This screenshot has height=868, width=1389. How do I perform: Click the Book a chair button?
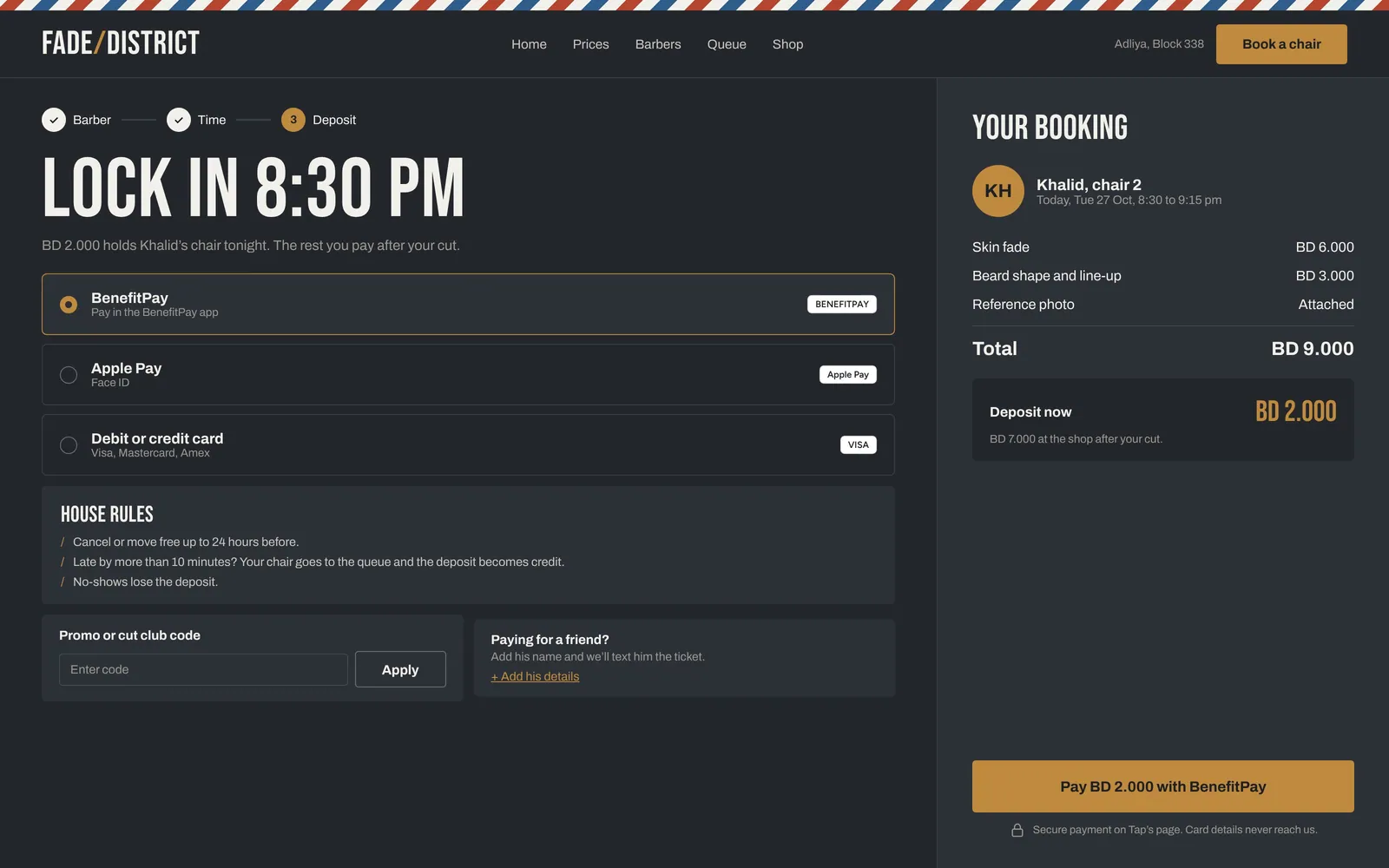tap(1281, 44)
